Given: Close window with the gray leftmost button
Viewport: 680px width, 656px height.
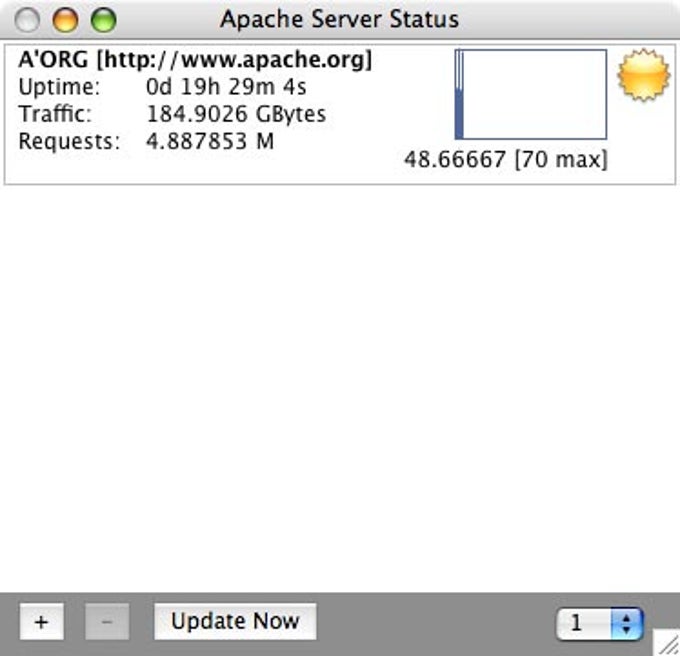Looking at the screenshot, I should tap(27, 20).
